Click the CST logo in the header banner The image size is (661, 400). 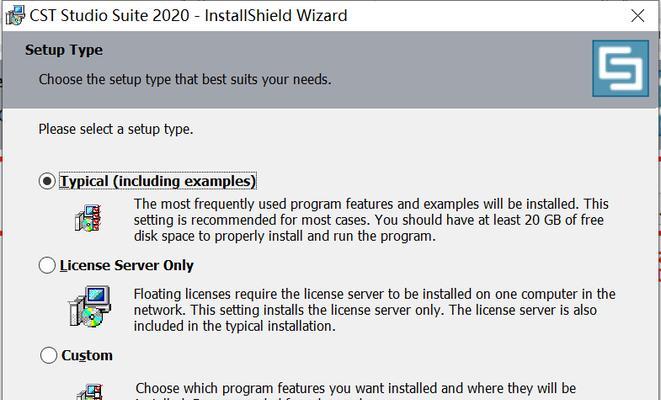click(x=620, y=68)
